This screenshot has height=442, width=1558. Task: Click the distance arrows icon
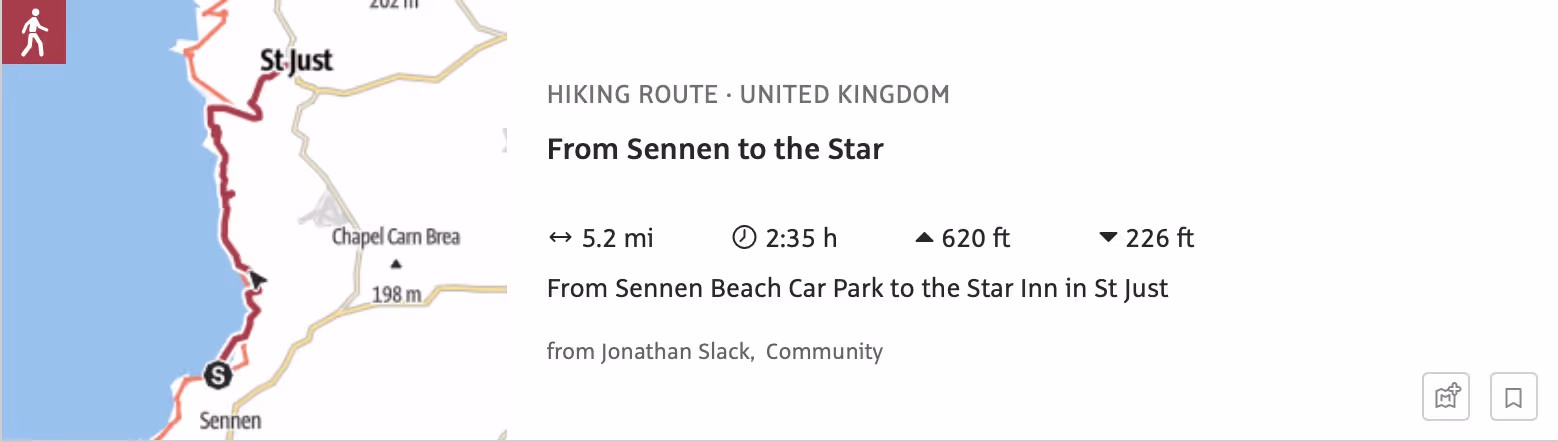click(x=559, y=238)
